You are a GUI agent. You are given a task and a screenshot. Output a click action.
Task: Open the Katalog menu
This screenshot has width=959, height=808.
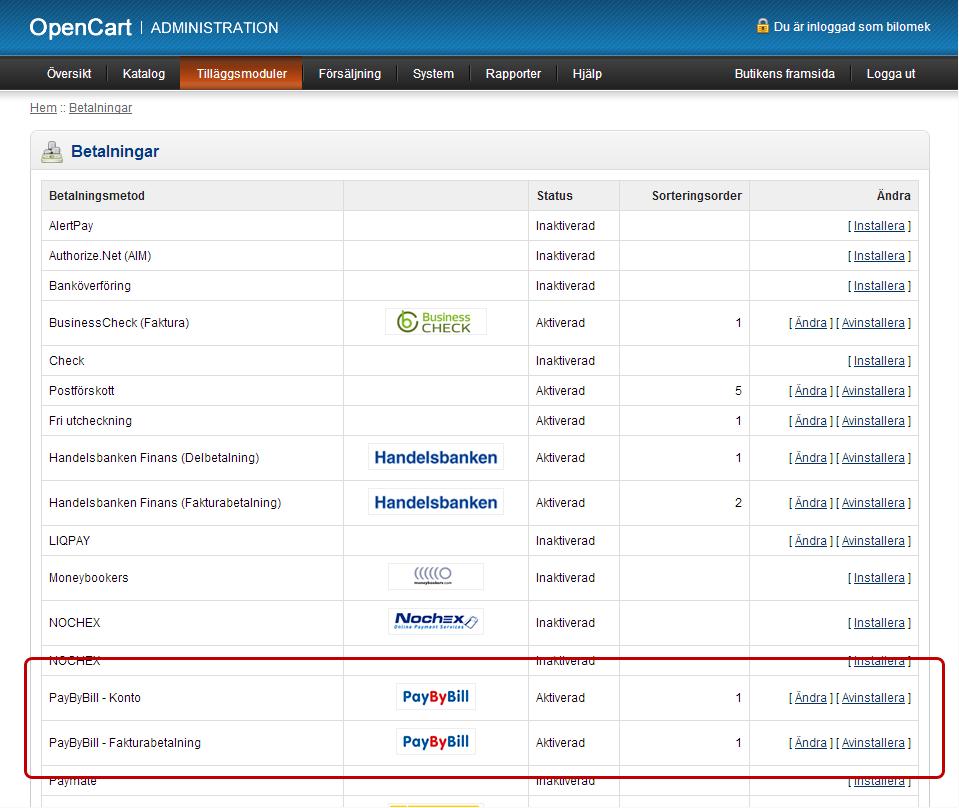144,73
